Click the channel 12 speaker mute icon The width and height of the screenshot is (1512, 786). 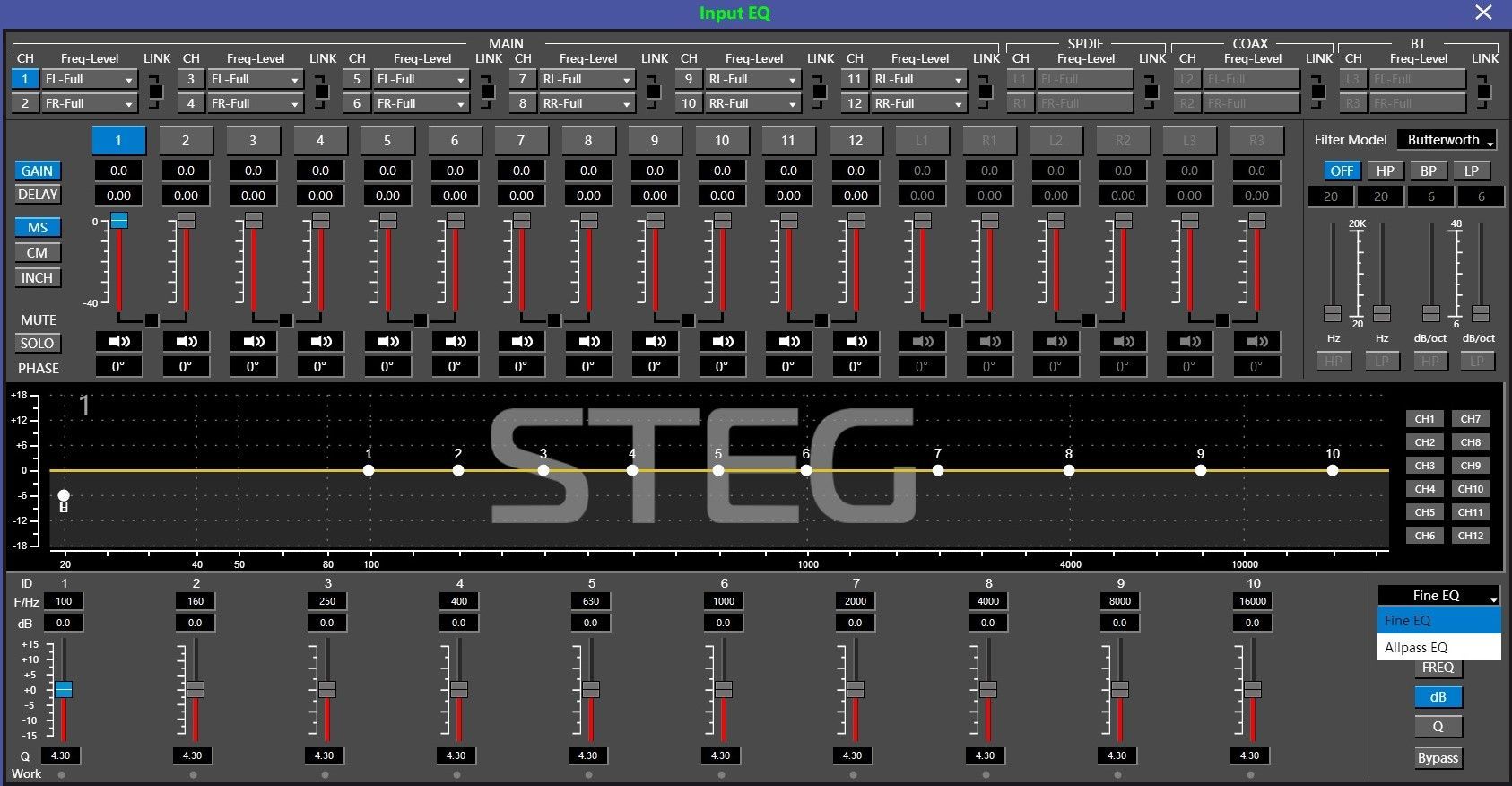tap(856, 341)
